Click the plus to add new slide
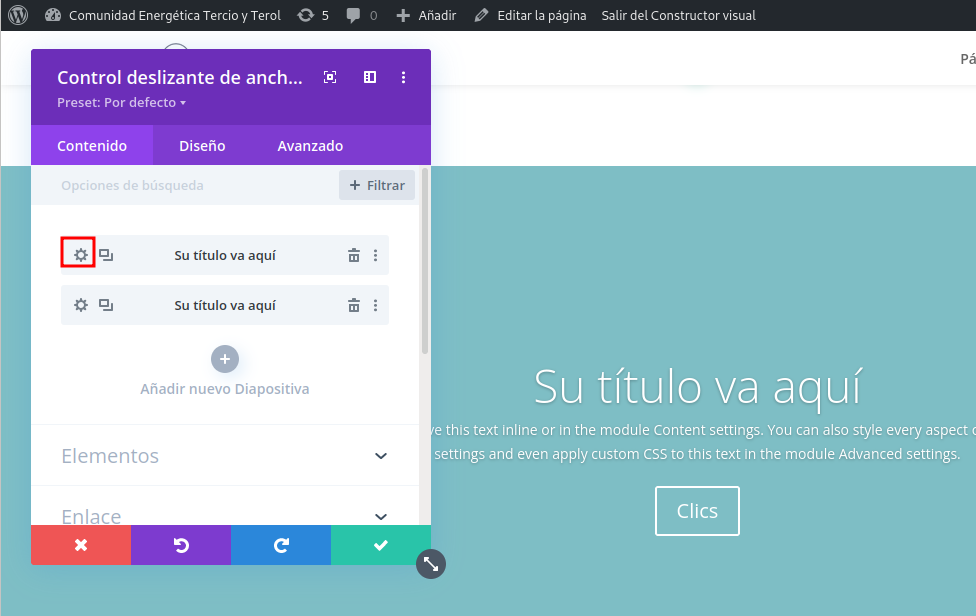Image resolution: width=976 pixels, height=616 pixels. pyautogui.click(x=225, y=359)
